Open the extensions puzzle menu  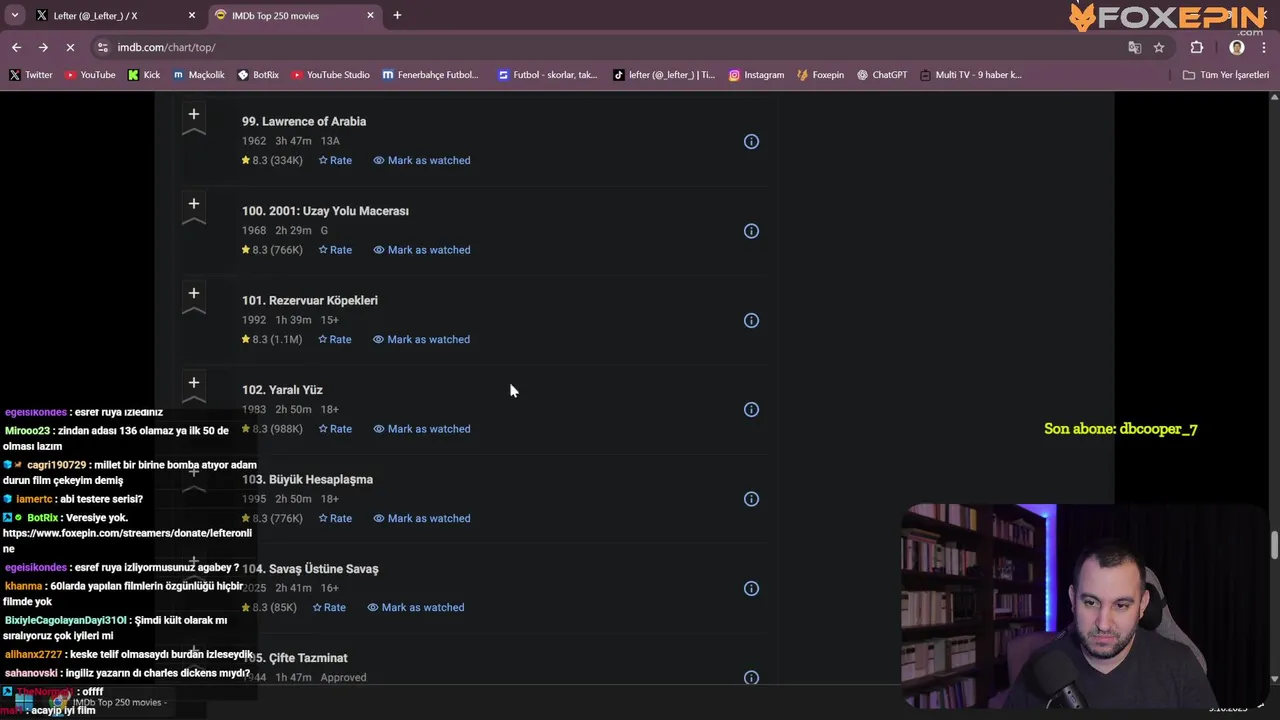coord(1197,47)
